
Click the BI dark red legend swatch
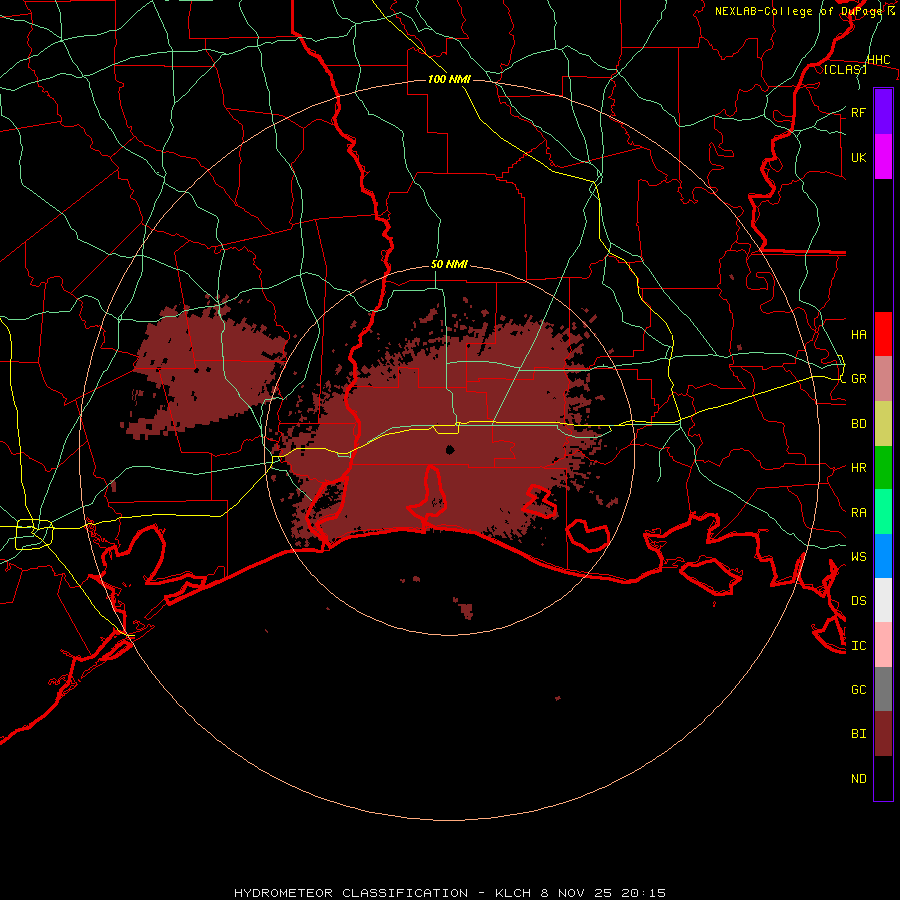[883, 734]
